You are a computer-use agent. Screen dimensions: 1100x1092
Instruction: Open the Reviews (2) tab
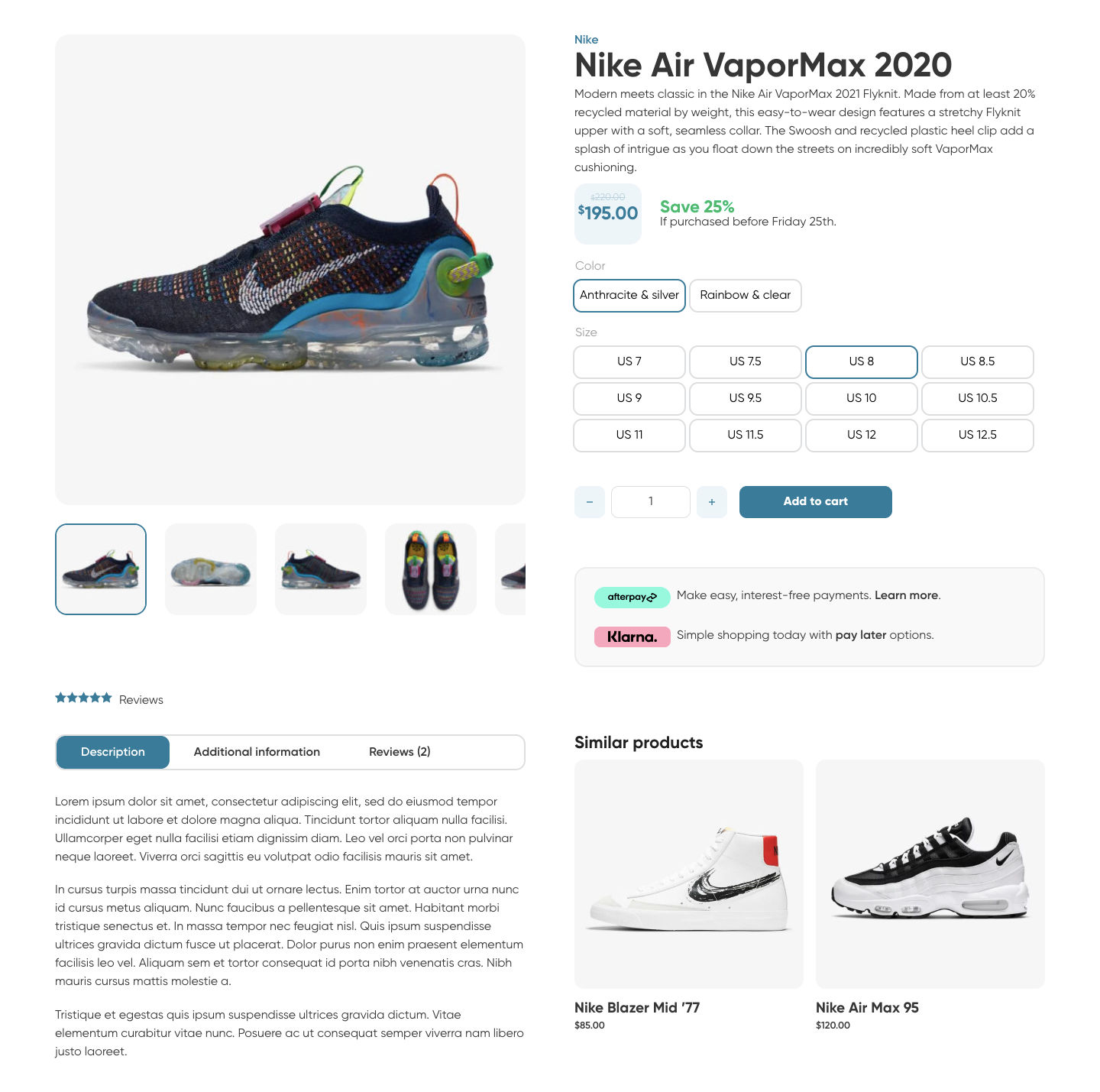[400, 752]
